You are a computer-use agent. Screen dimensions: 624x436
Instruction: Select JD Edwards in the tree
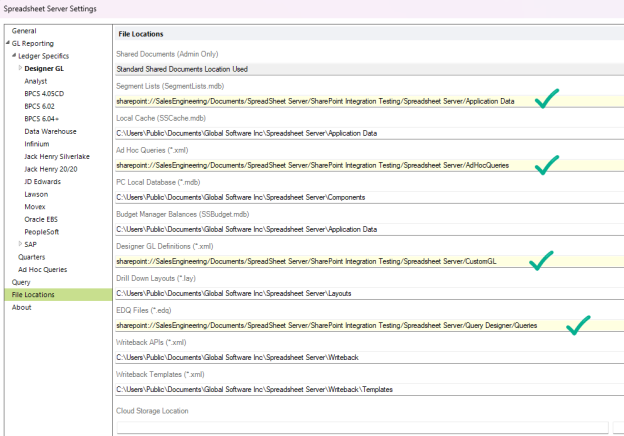click(x=45, y=181)
